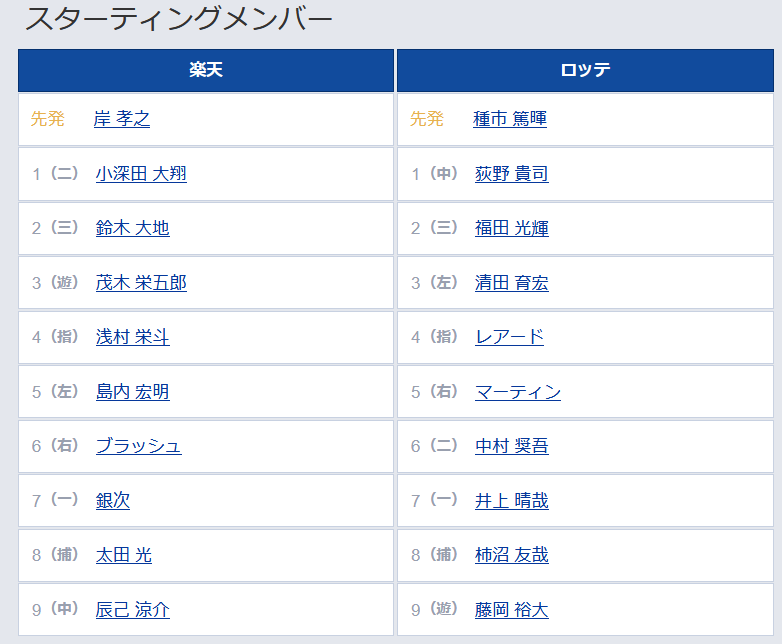The height and width of the screenshot is (644, 782).
Task: Select first baseman 銀次
Action: pos(112,501)
